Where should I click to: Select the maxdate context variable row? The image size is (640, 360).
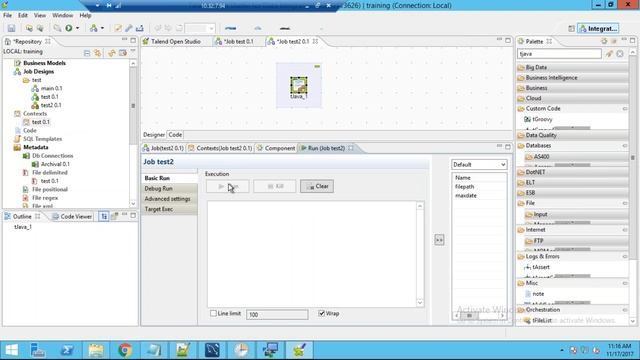tap(479, 196)
